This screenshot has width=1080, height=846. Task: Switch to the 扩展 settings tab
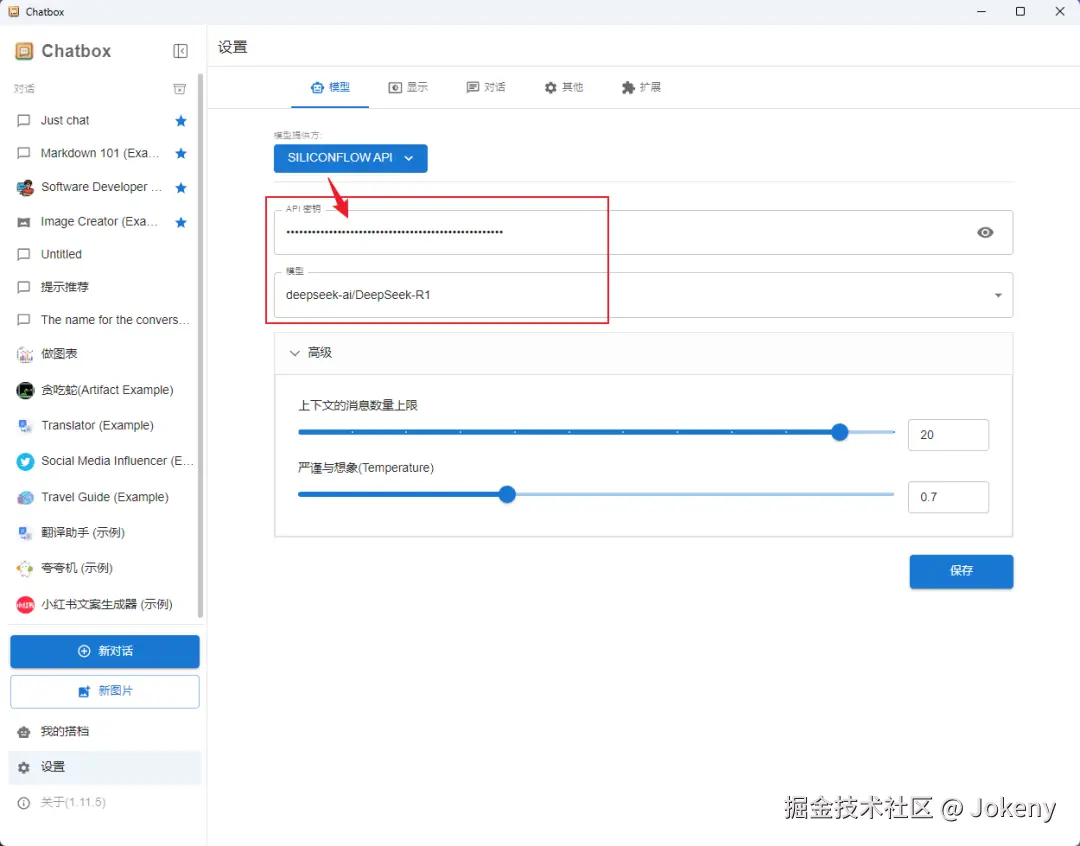point(641,87)
